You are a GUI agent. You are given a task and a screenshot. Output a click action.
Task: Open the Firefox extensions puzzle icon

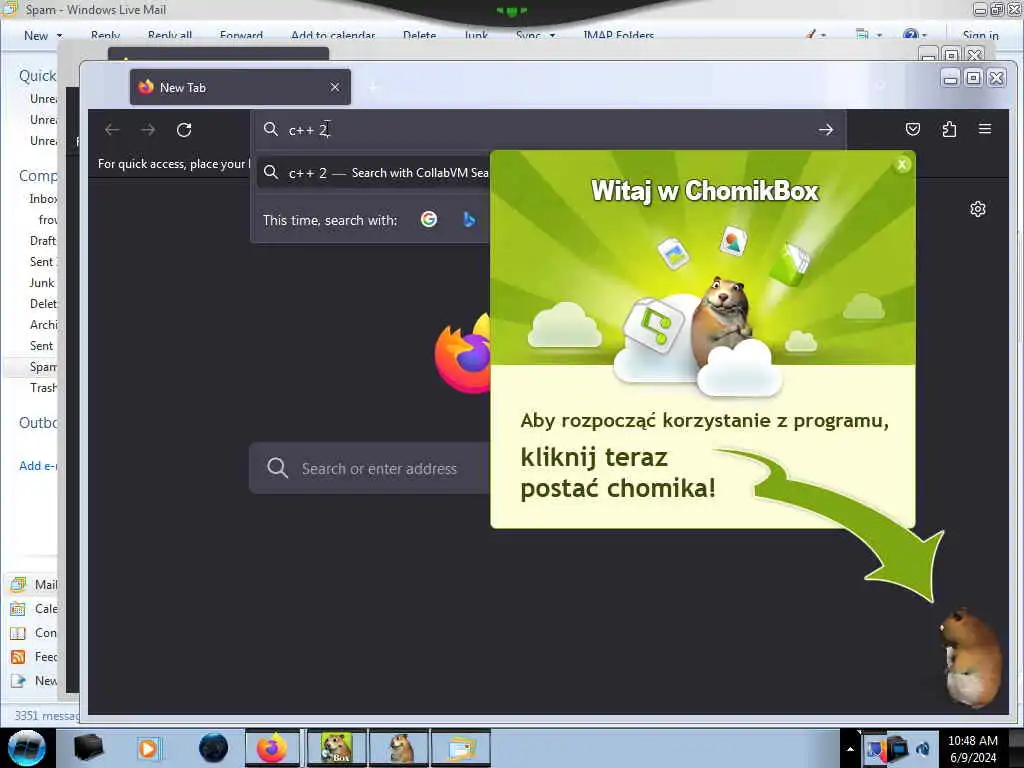pyautogui.click(x=950, y=129)
